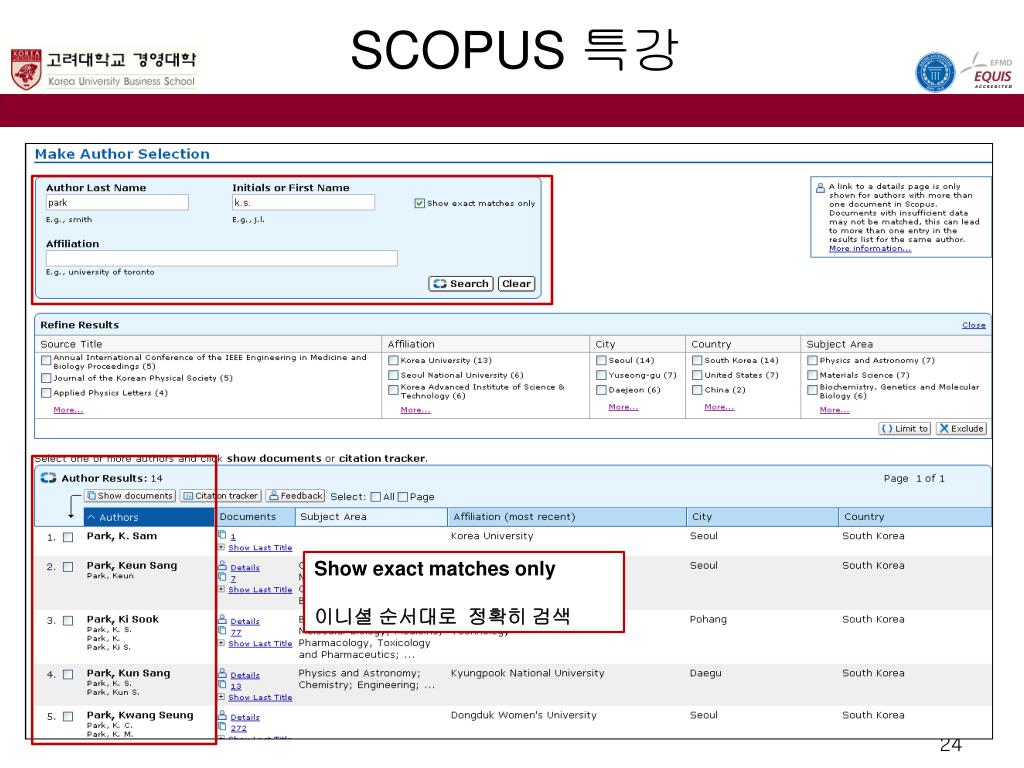The image size is (1024, 768).
Task: Expand More under Affiliation
Action: point(415,410)
